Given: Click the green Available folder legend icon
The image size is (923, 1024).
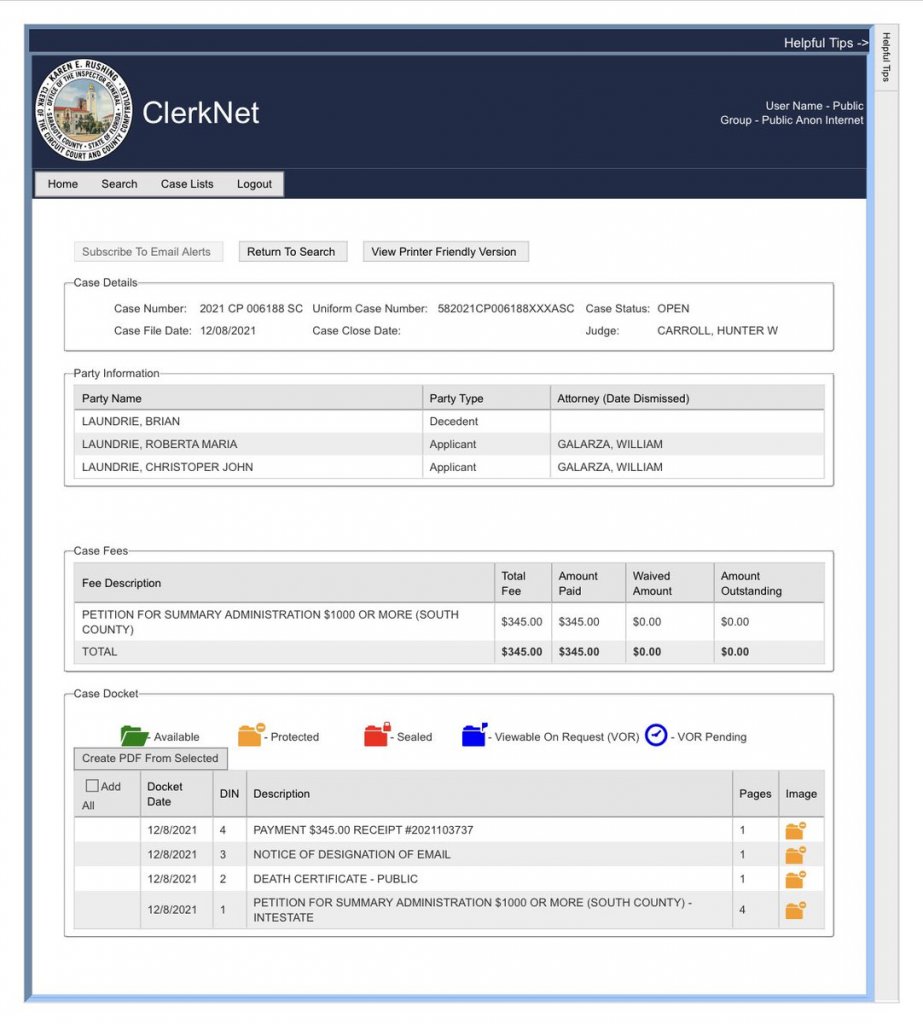Looking at the screenshot, I should coord(134,736).
